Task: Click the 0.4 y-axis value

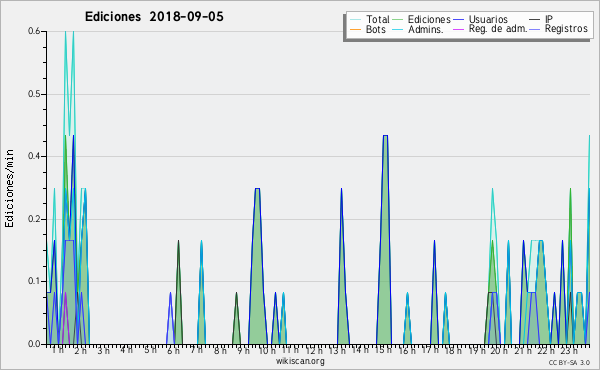Action: [x=34, y=156]
